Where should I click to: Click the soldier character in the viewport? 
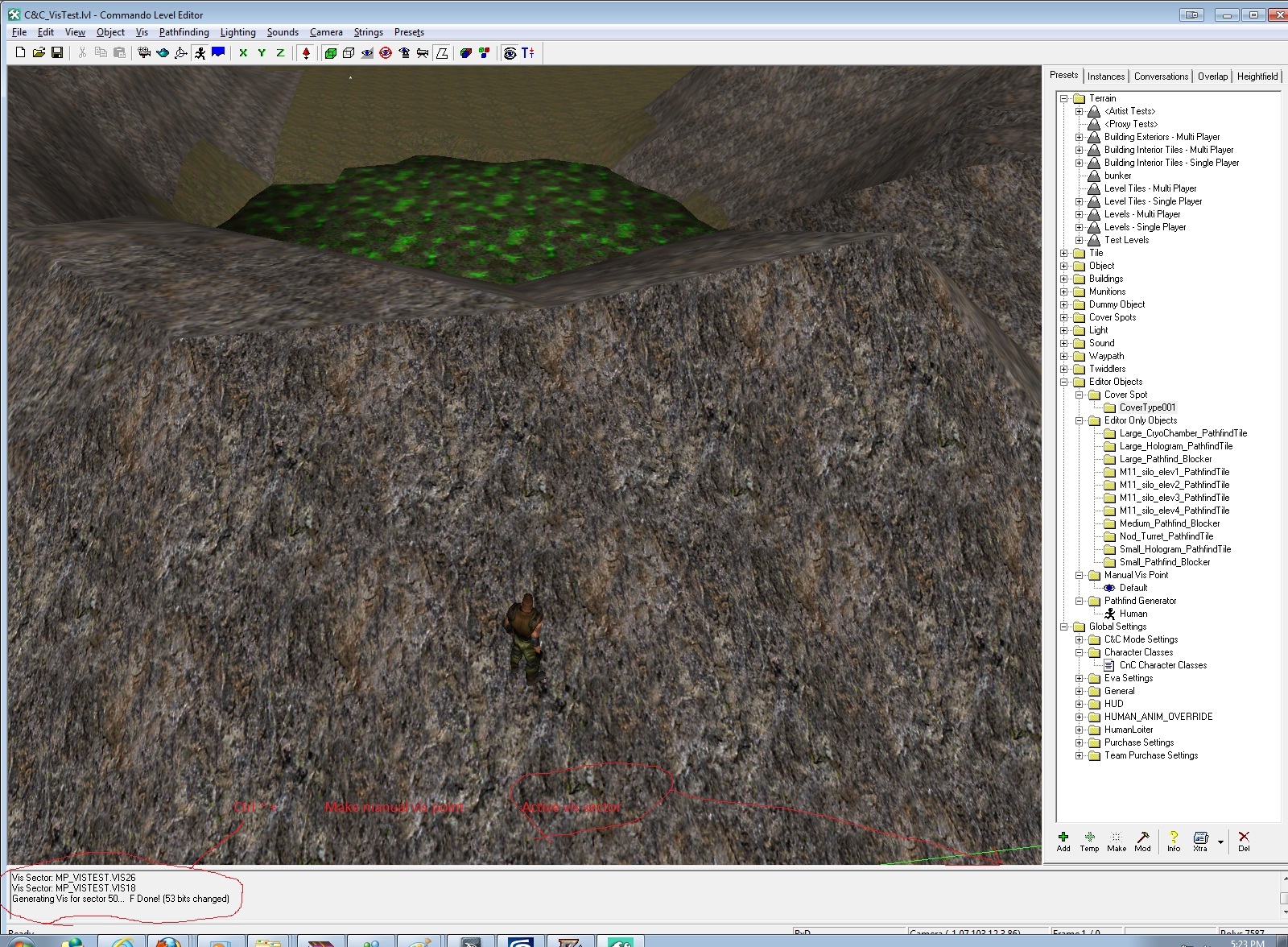[x=525, y=638]
